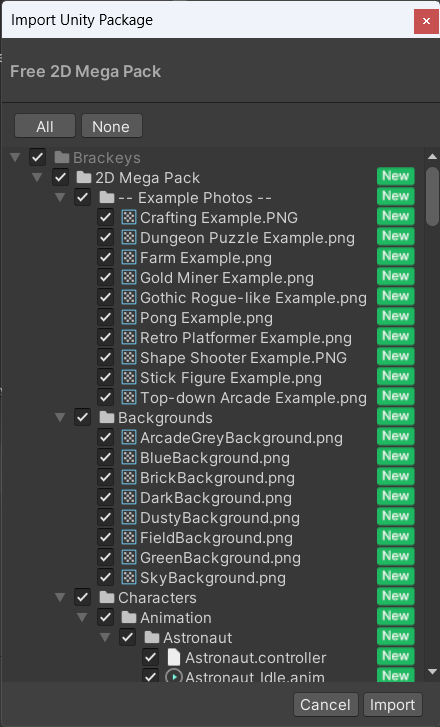Click the Gothic Rogue-like Example.png image icon
The image size is (440, 727).
(x=128, y=297)
